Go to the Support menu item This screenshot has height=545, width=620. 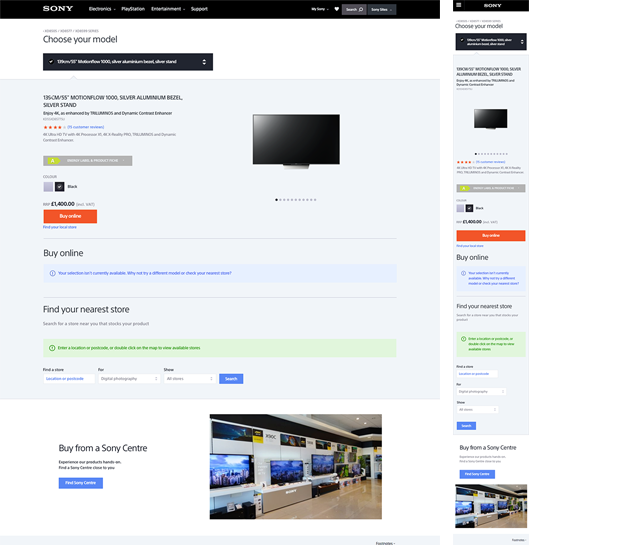[x=199, y=9]
